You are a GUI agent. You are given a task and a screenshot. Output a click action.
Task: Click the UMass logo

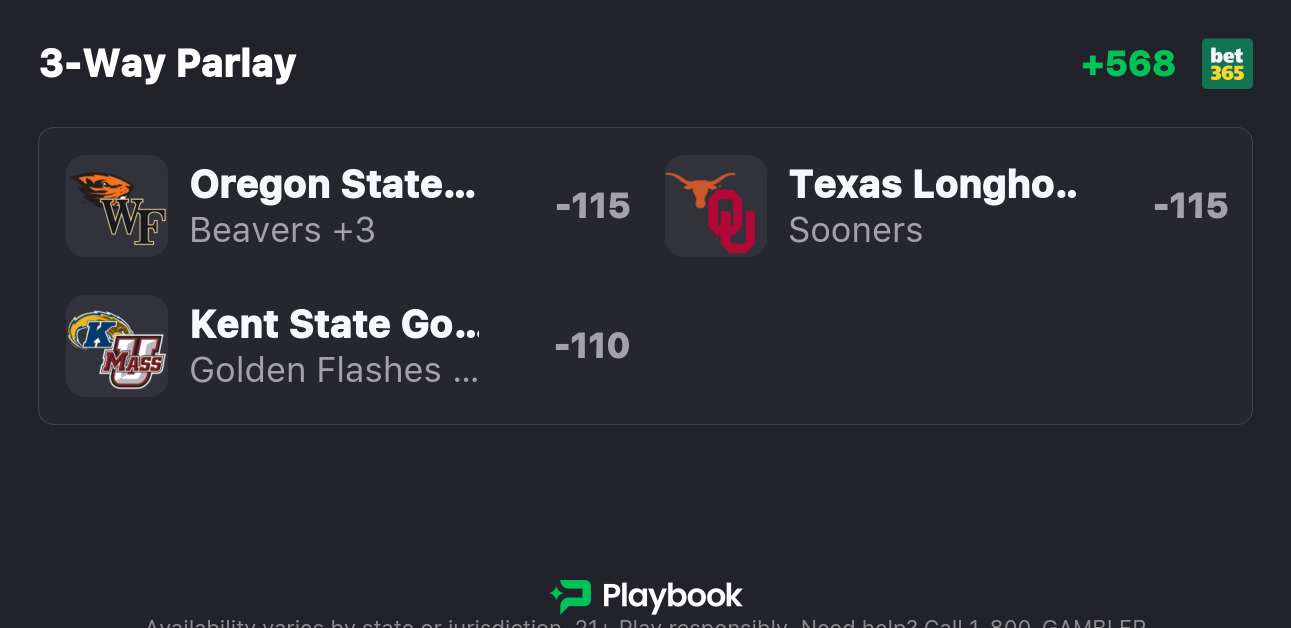133,362
